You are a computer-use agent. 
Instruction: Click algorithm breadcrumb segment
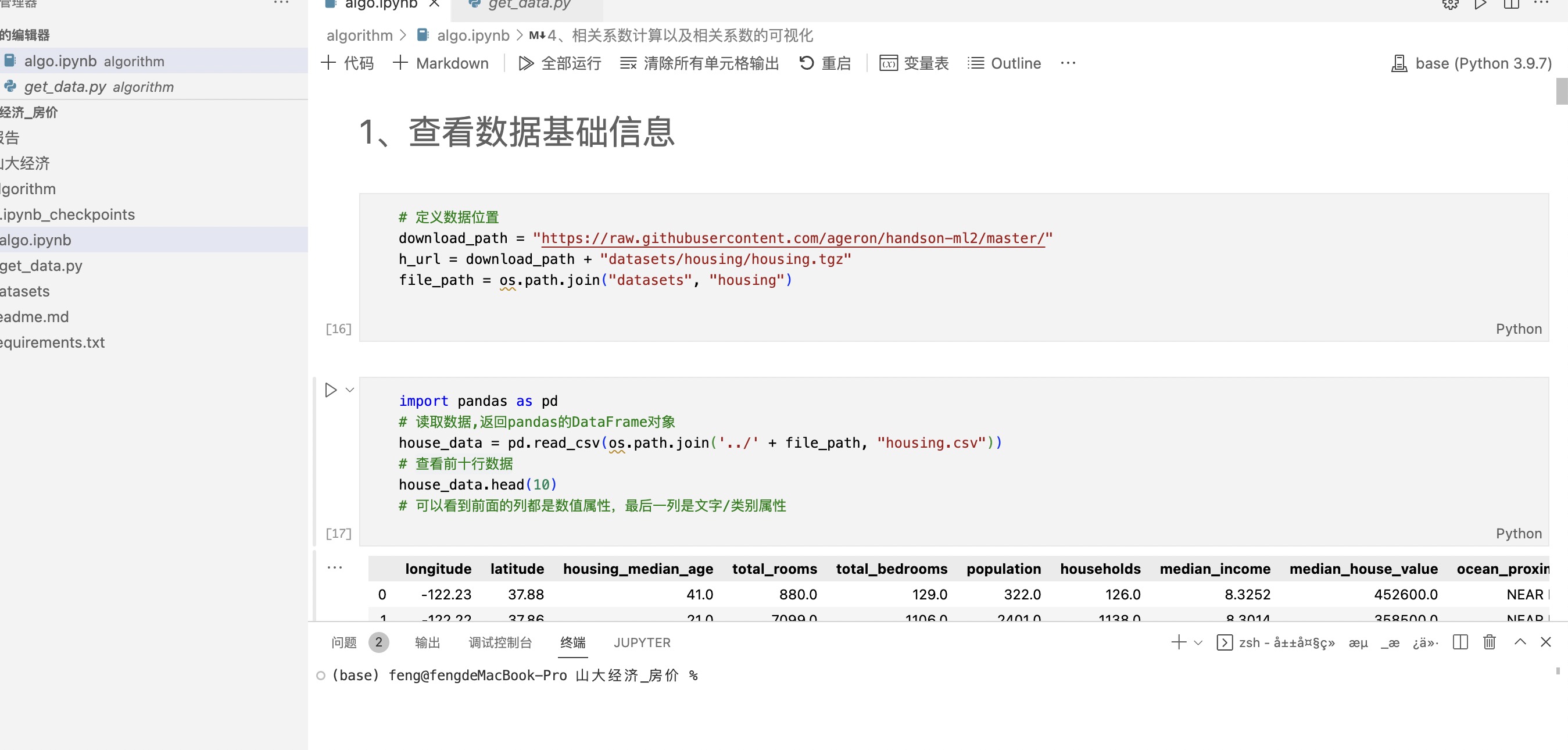pyautogui.click(x=360, y=35)
